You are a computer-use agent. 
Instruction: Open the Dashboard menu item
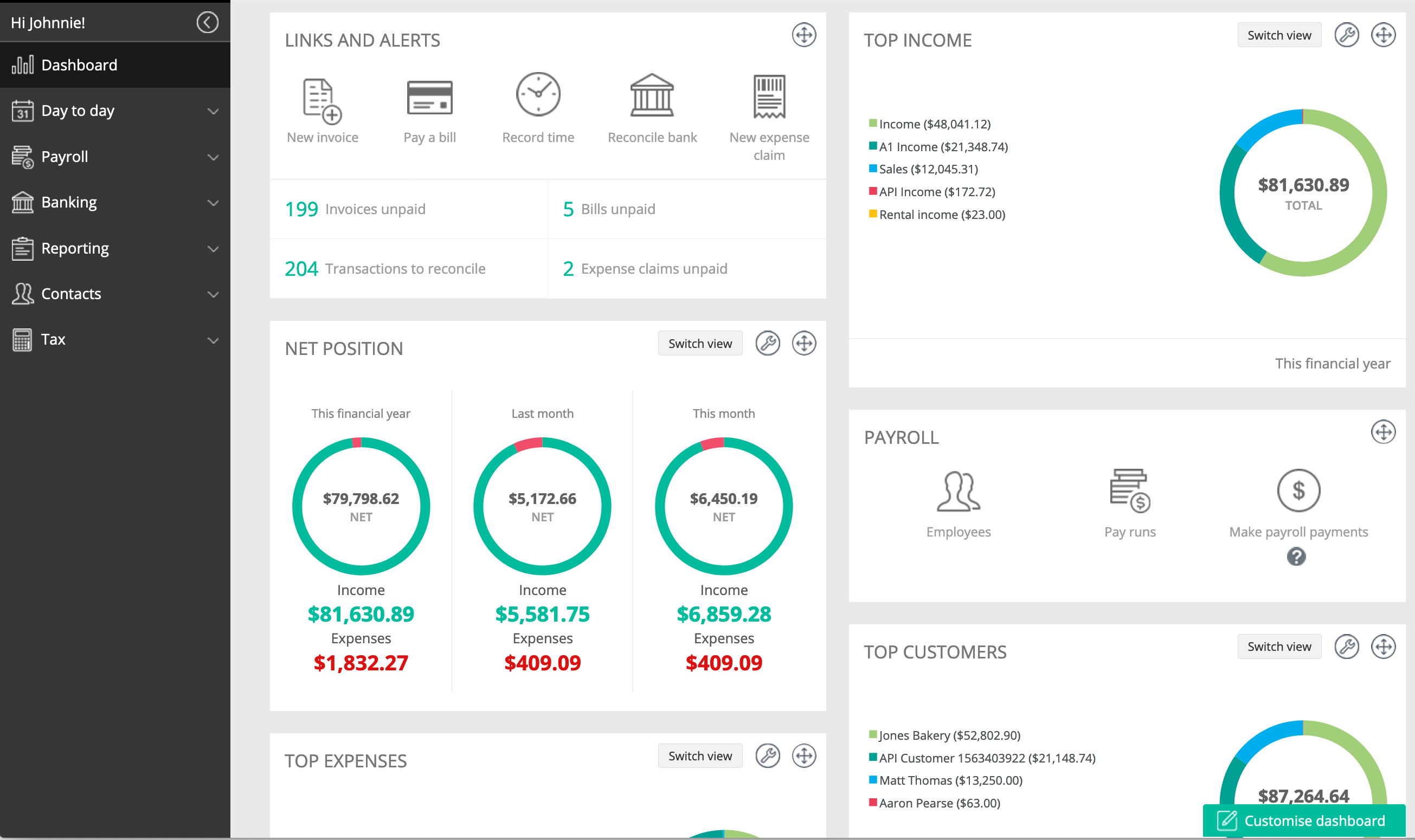click(115, 65)
